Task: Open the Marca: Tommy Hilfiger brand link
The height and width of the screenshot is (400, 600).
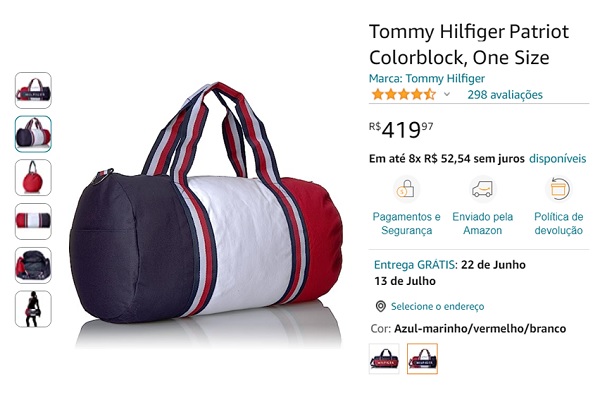Action: (x=427, y=78)
